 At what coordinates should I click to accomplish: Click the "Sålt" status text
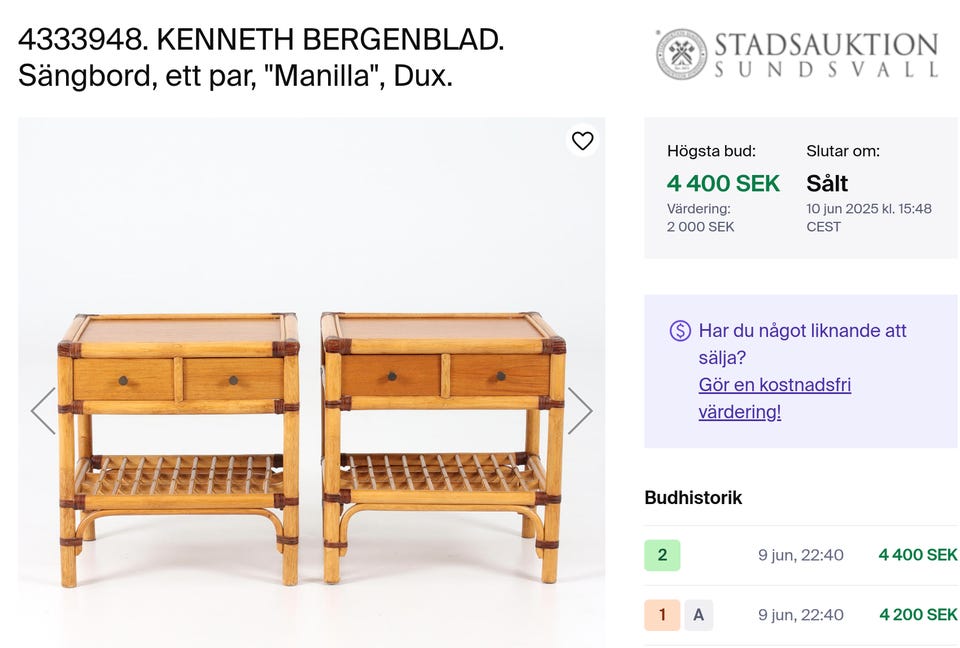tap(827, 184)
